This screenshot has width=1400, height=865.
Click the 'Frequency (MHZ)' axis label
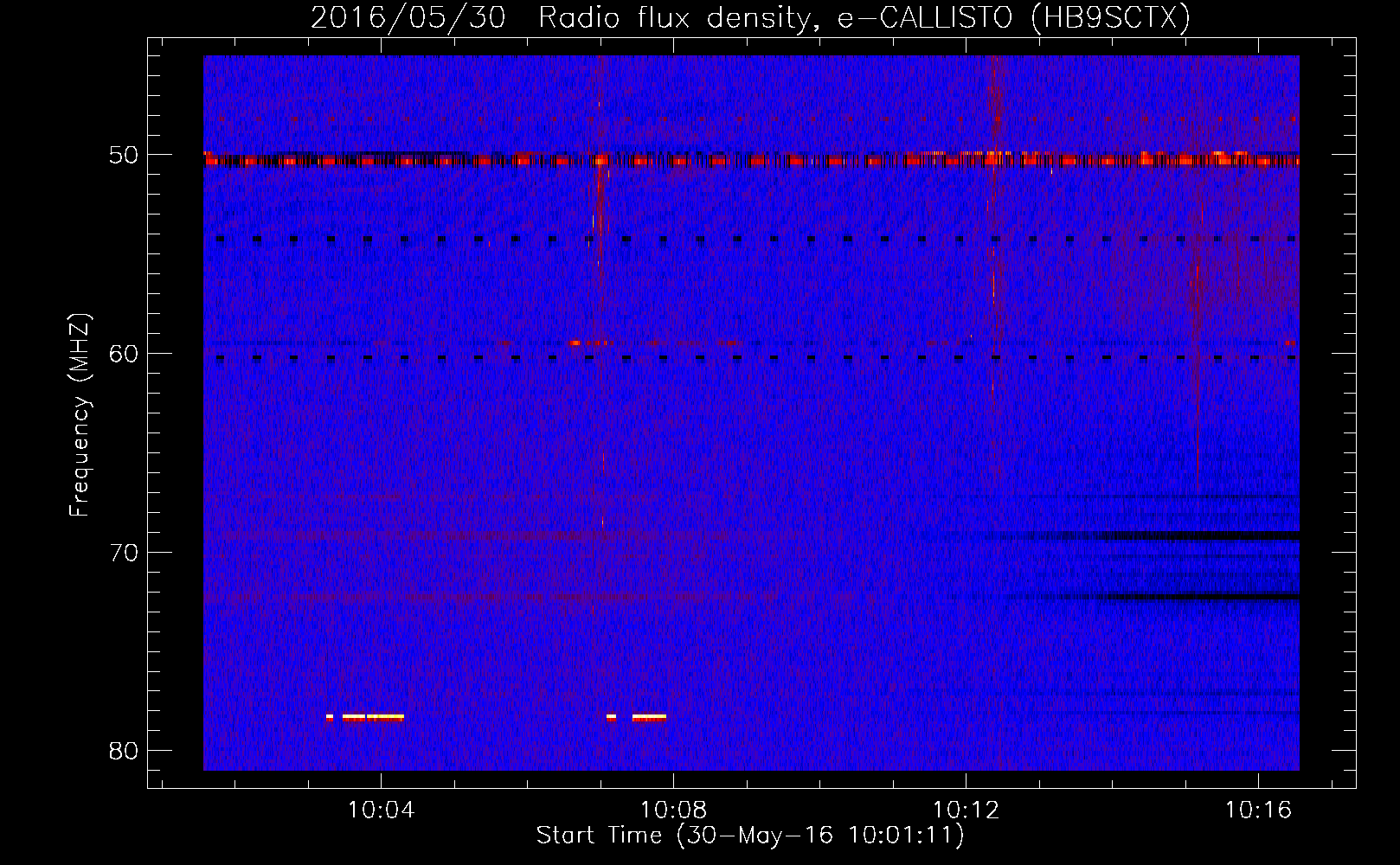tap(80, 415)
